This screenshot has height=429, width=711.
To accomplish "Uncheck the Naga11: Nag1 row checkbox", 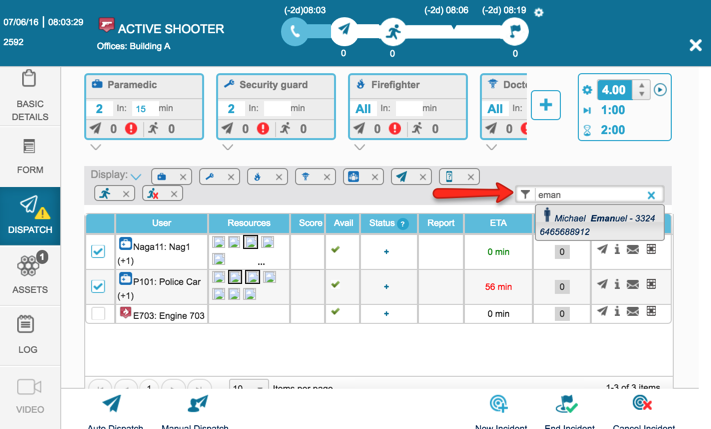I will pyautogui.click(x=98, y=251).
